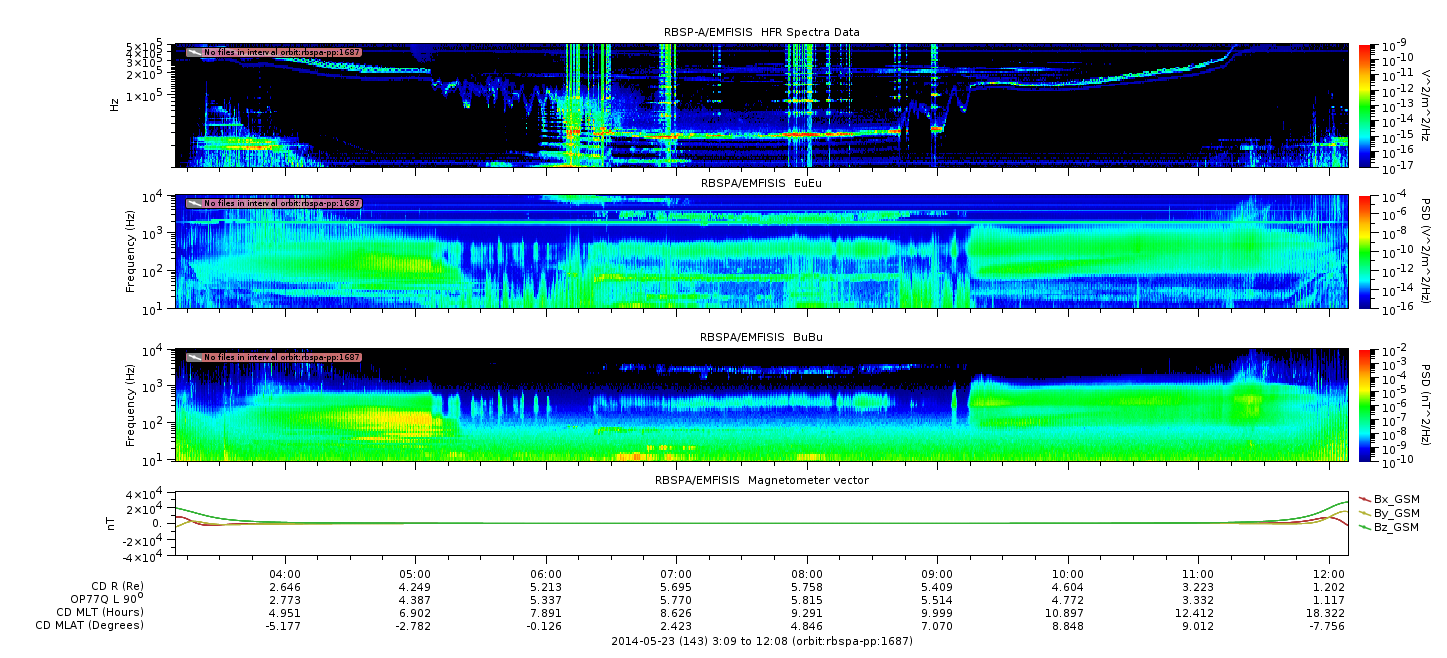The width and height of the screenshot is (1447, 658).
Task: Click the Magnetometer vector panel title
Action: pos(761,480)
